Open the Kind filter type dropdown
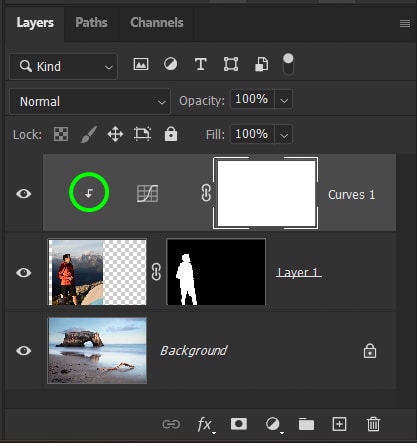This screenshot has width=417, height=443. (64, 66)
